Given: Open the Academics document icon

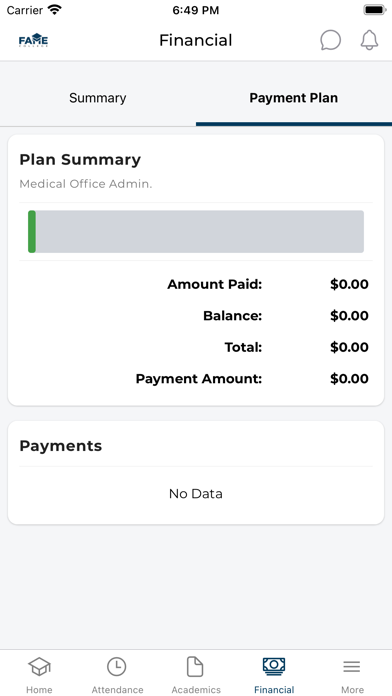Looking at the screenshot, I should 195,667.
